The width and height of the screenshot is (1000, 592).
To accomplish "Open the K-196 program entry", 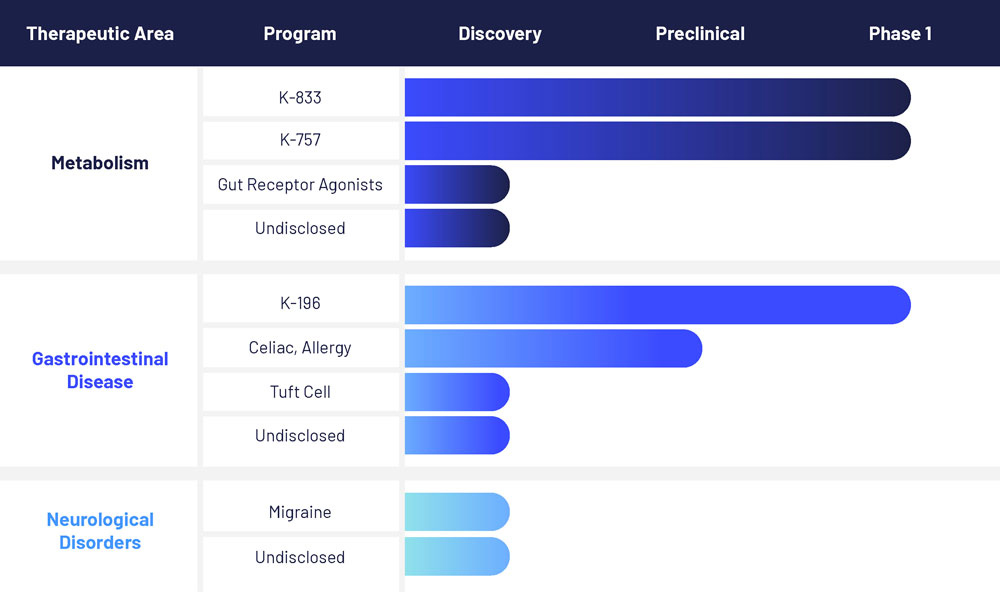I will [300, 303].
